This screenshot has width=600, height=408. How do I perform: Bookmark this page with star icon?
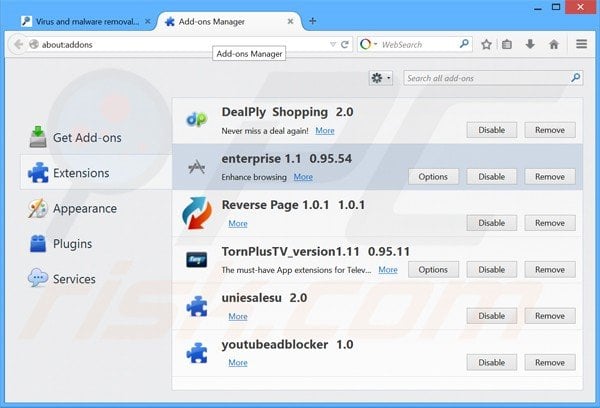pos(486,44)
